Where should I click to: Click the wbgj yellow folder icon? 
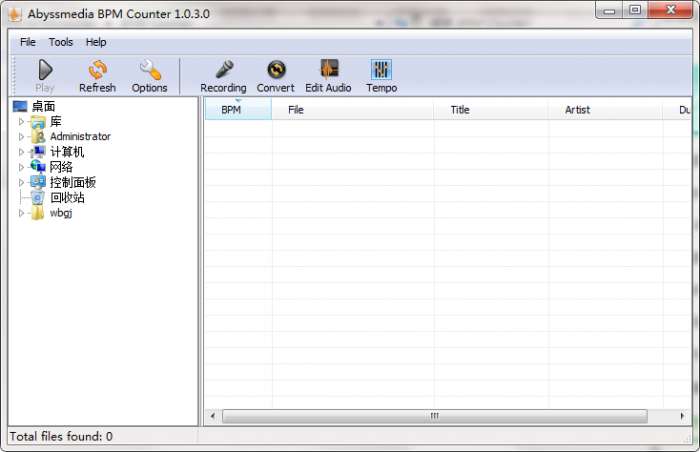(x=38, y=213)
